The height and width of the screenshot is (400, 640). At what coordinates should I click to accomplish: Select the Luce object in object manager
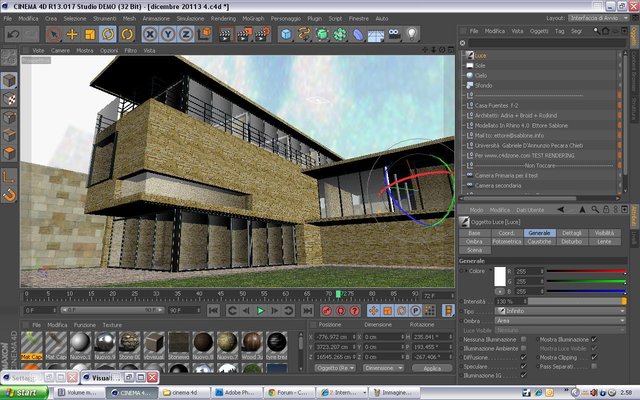coord(480,56)
